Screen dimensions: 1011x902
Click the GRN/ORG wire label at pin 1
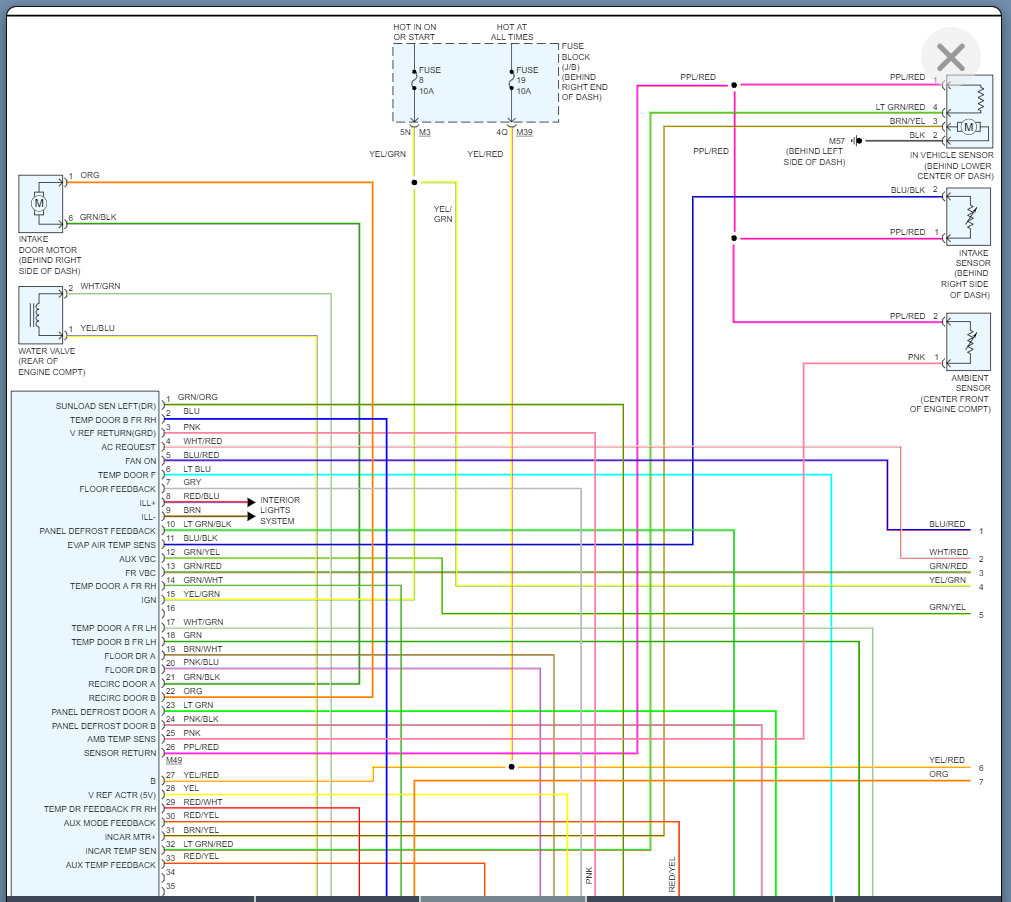tap(197, 397)
